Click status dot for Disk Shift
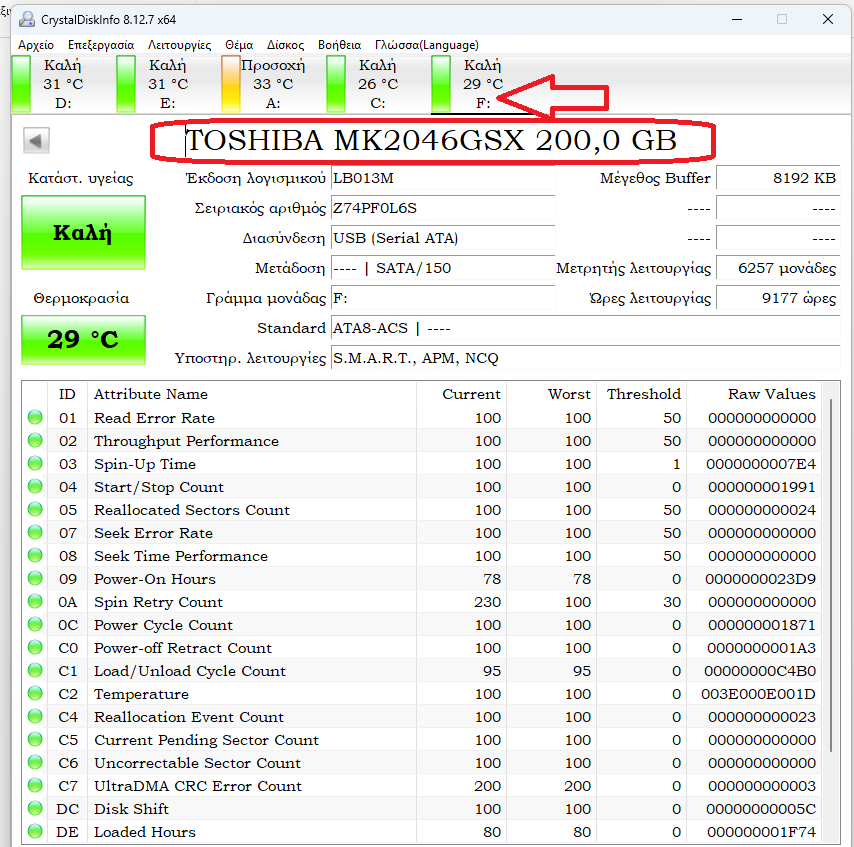The width and height of the screenshot is (854, 847). [35, 808]
